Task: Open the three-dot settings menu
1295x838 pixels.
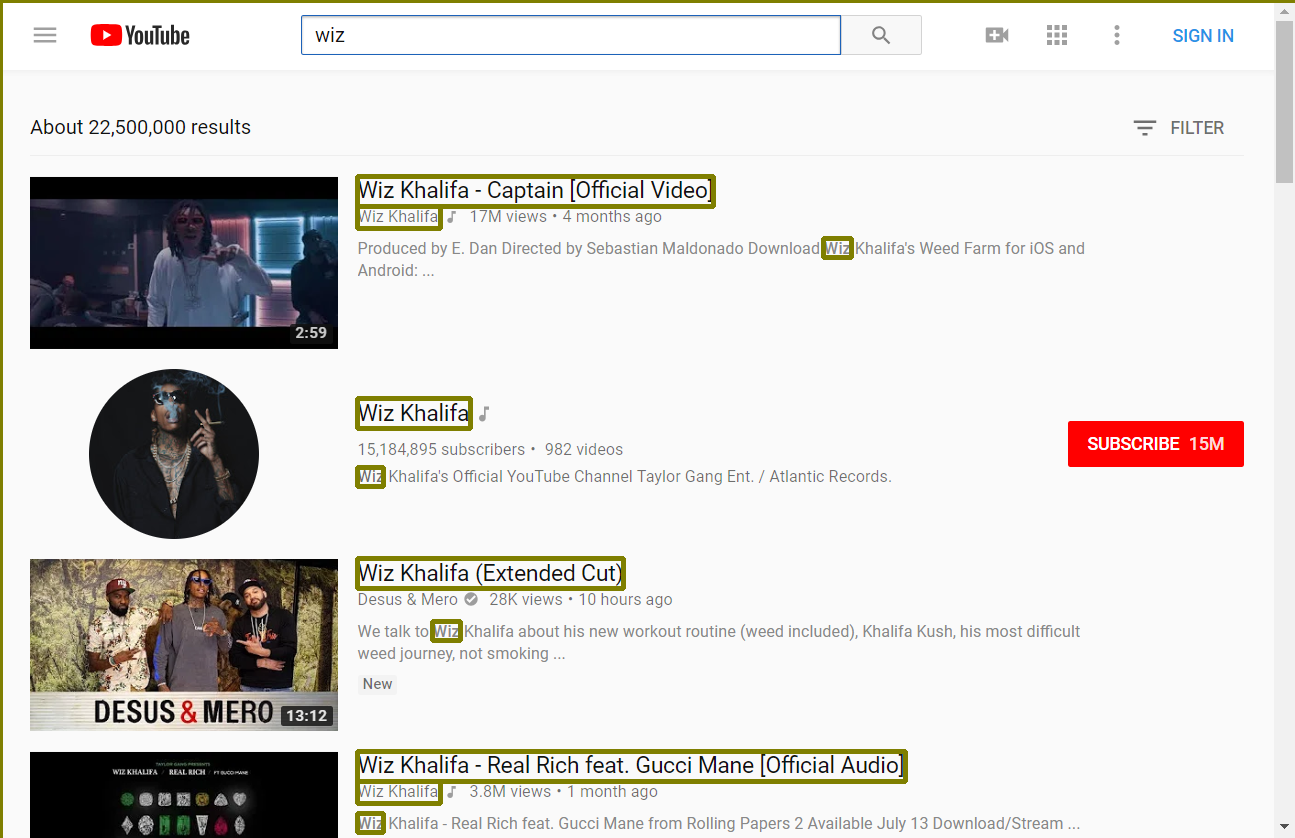Action: (1117, 35)
